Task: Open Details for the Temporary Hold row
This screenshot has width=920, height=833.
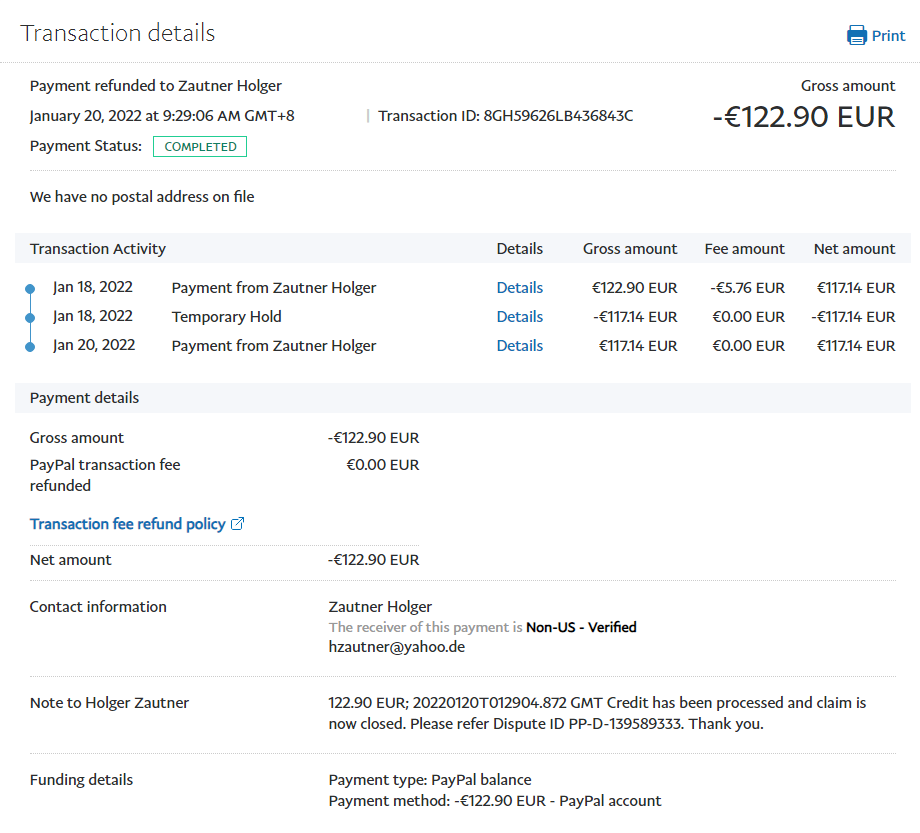Action: (x=519, y=317)
